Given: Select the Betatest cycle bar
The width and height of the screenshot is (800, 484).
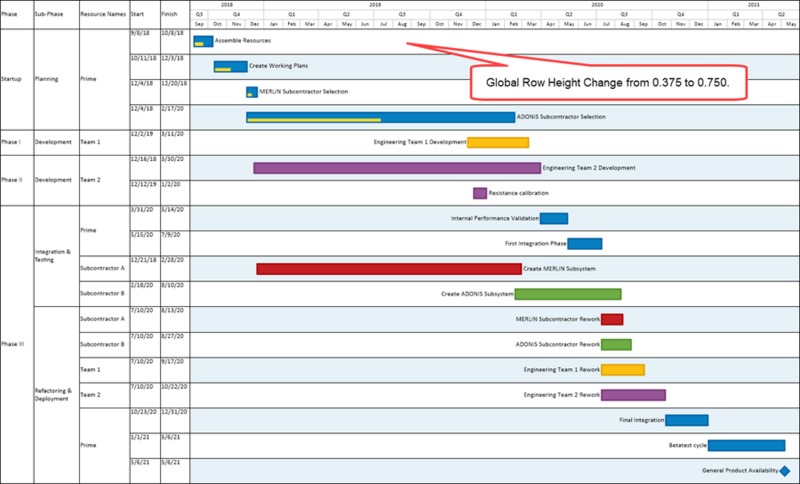Looking at the screenshot, I should point(746,445).
